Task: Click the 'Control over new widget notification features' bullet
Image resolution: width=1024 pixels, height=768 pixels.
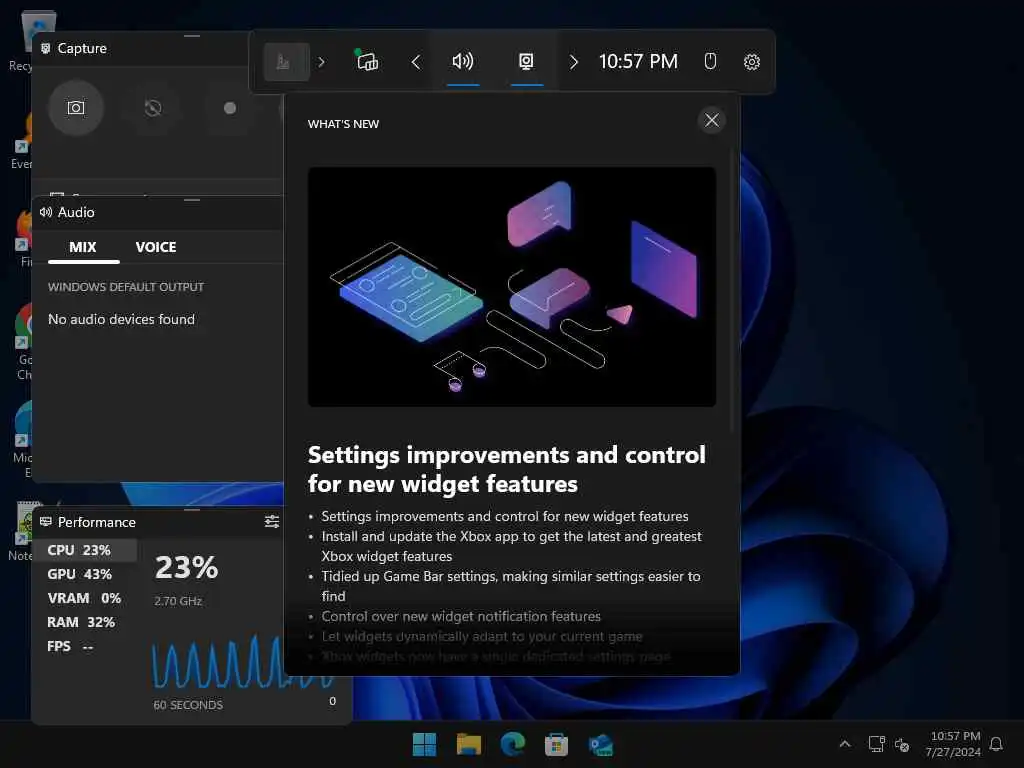Action: pos(461,616)
